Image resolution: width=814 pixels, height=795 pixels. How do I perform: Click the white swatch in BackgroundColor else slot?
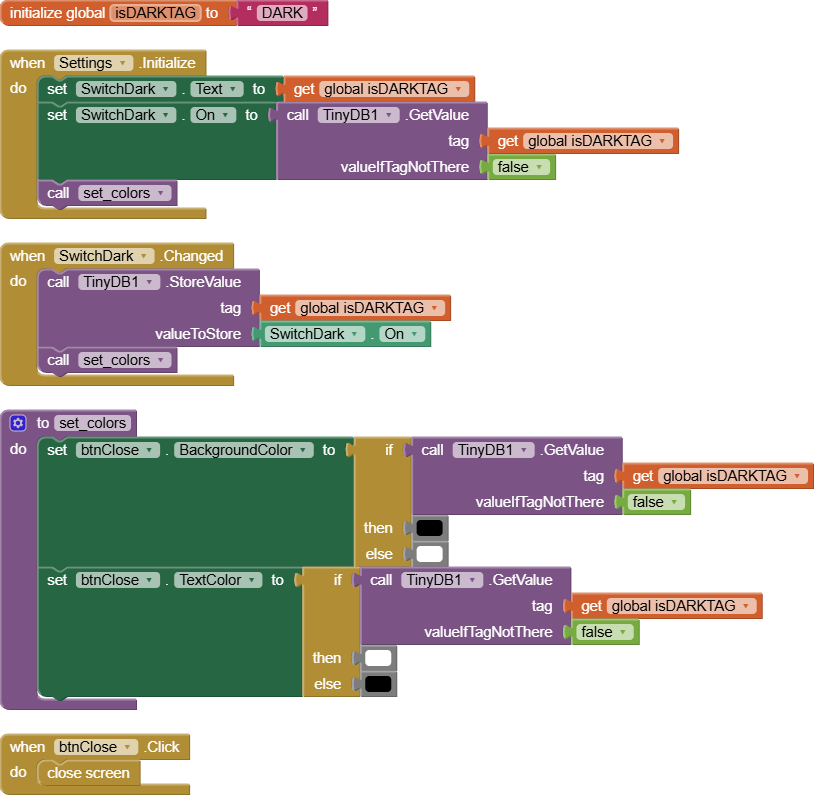(429, 554)
